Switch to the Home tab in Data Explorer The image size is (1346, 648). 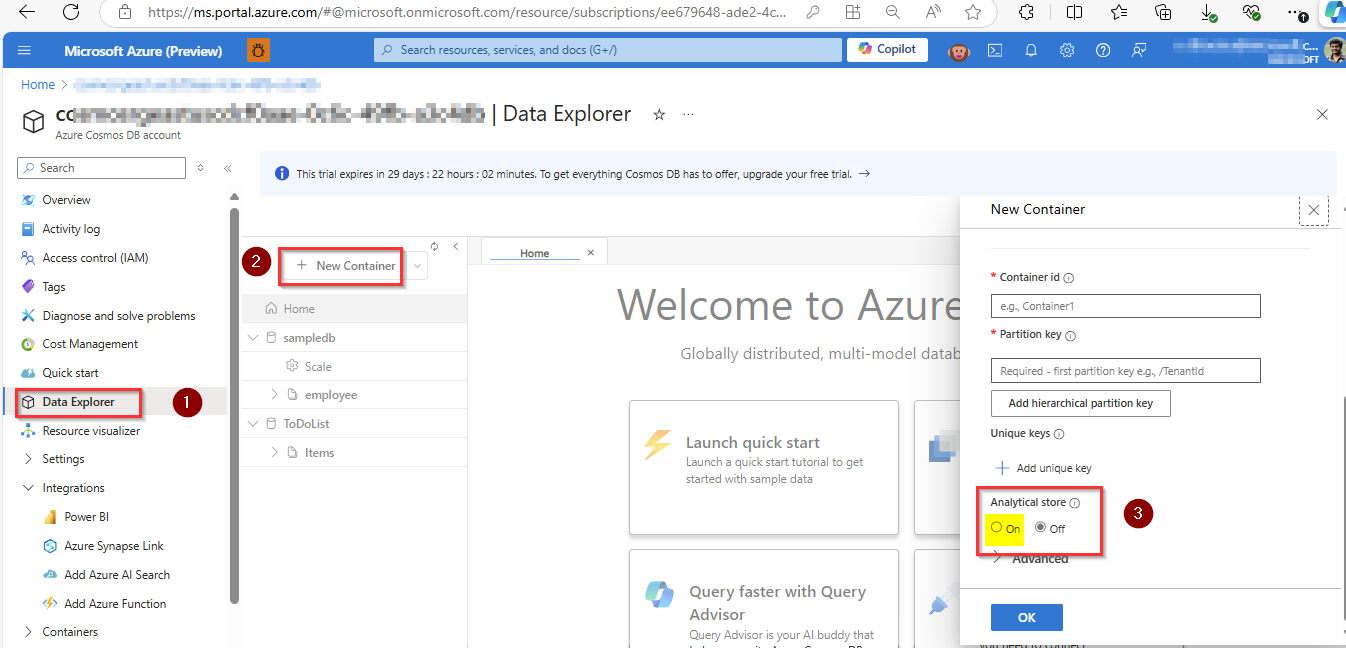coord(535,252)
